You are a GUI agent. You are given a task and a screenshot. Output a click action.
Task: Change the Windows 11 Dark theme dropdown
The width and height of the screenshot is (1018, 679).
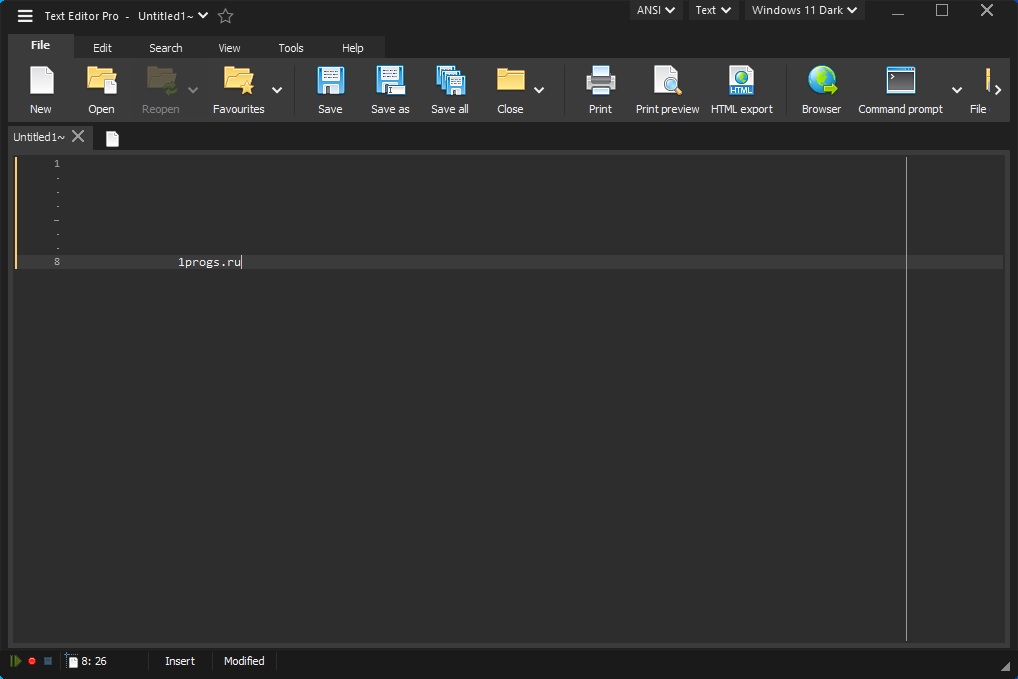click(x=804, y=10)
